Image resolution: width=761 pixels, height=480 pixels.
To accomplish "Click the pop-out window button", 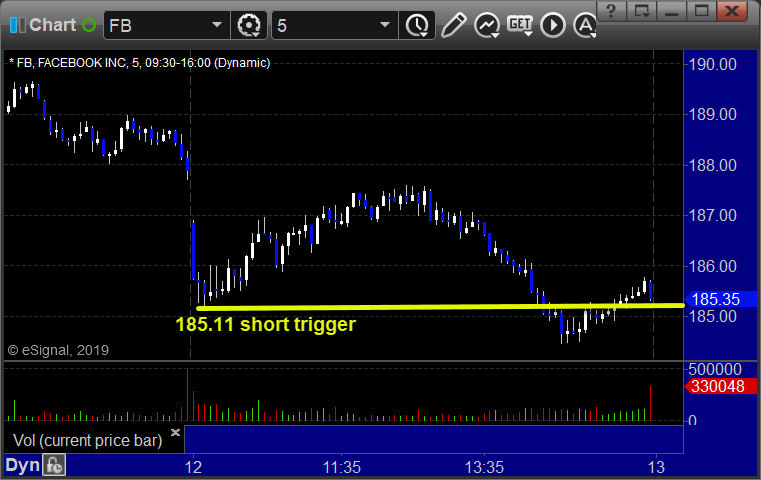I will [642, 11].
